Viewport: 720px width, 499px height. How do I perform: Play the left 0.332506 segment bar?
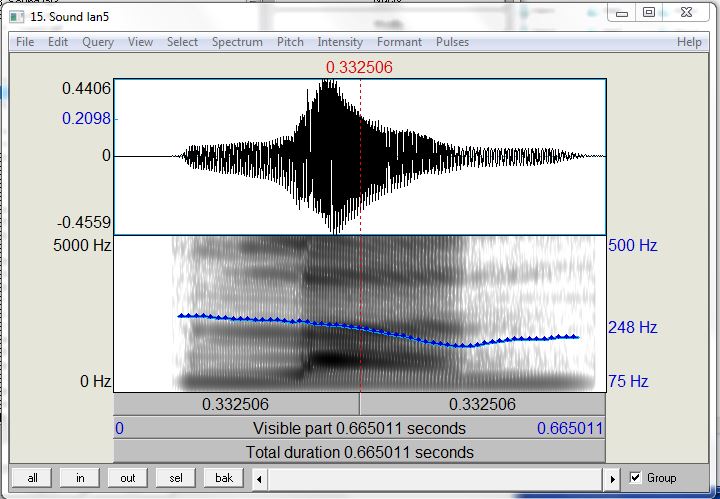pos(236,404)
